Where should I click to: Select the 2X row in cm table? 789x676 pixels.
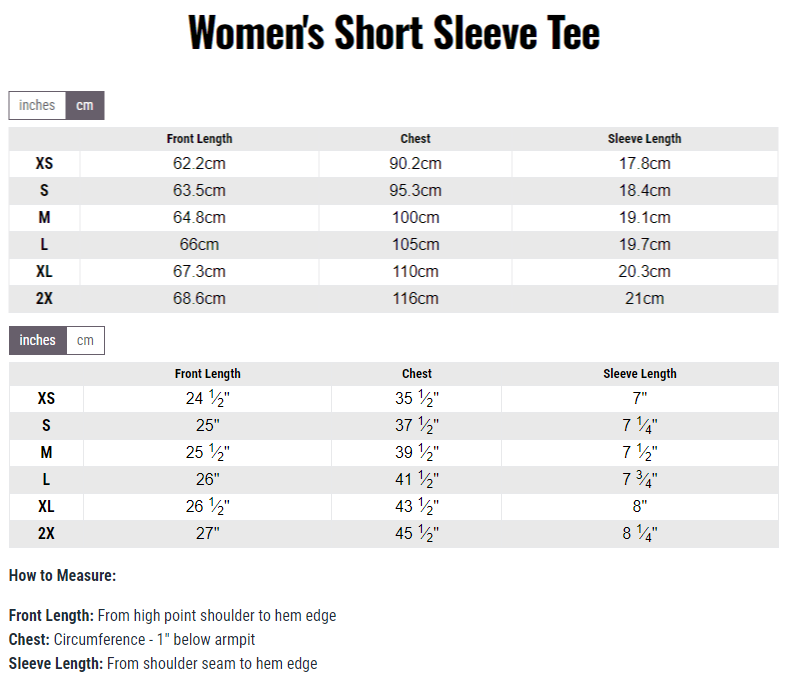click(393, 298)
